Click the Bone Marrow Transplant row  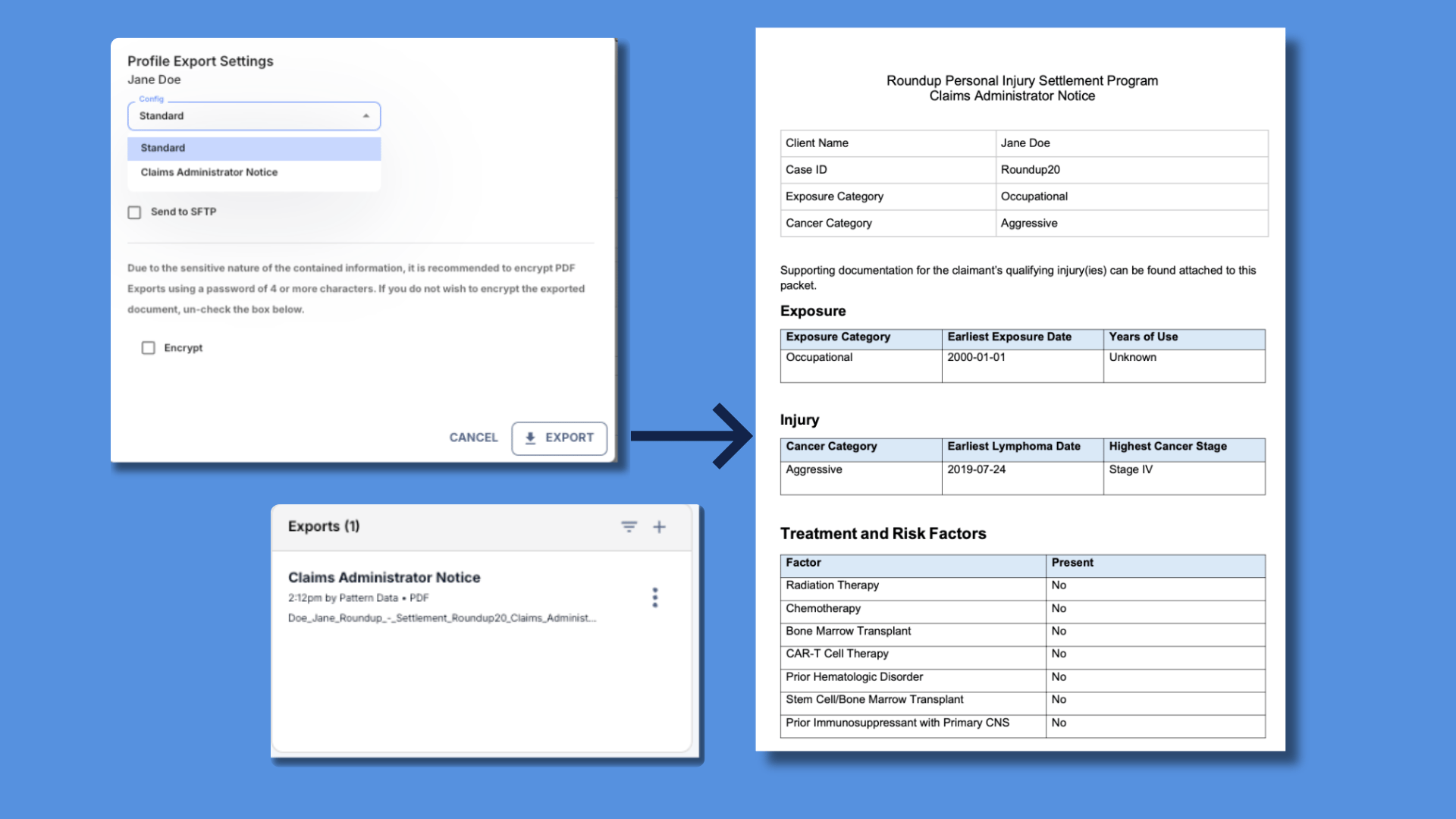(1022, 635)
